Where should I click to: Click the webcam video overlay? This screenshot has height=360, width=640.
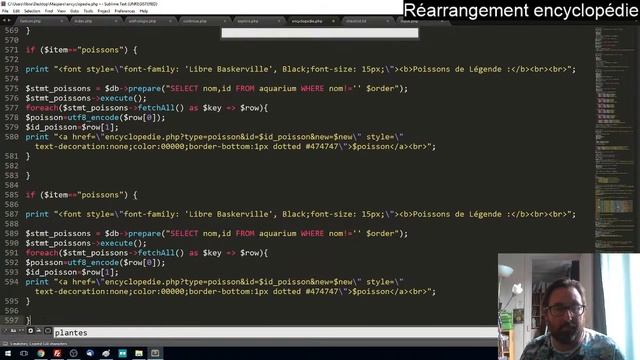pyautogui.click(x=569, y=307)
